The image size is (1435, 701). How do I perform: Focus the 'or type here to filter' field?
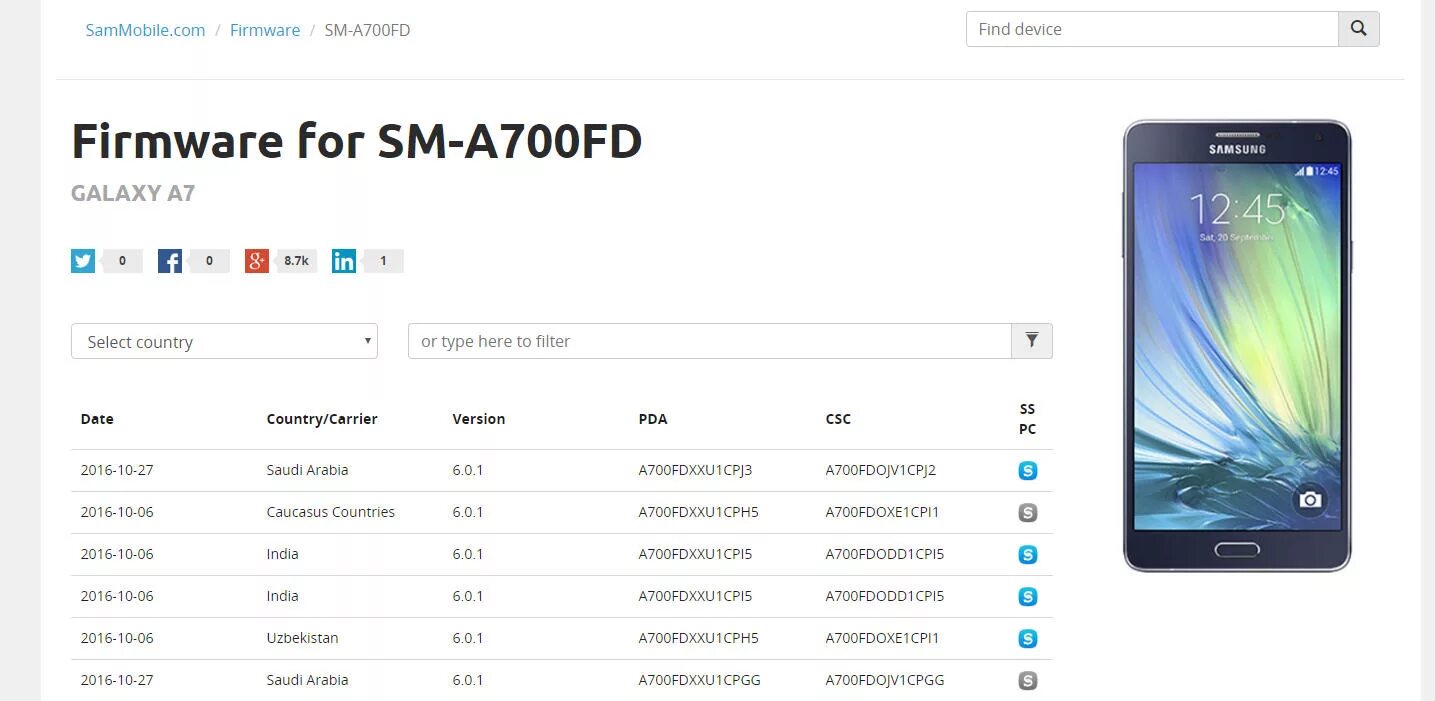[x=710, y=341]
